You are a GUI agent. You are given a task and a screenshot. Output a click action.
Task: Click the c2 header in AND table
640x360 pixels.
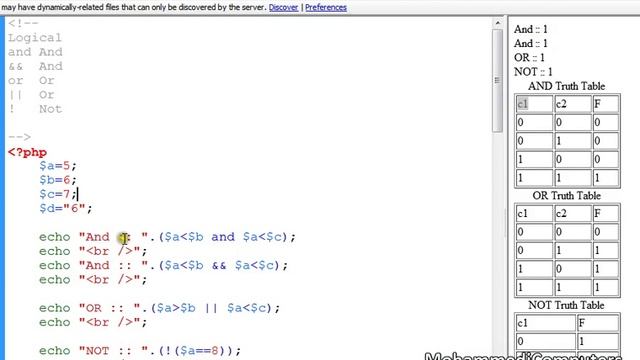573,104
